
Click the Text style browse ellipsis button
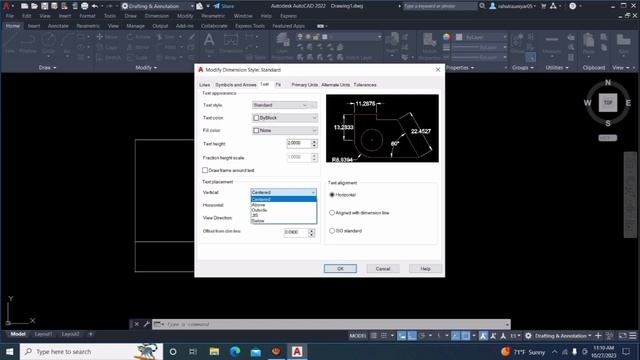click(313, 105)
